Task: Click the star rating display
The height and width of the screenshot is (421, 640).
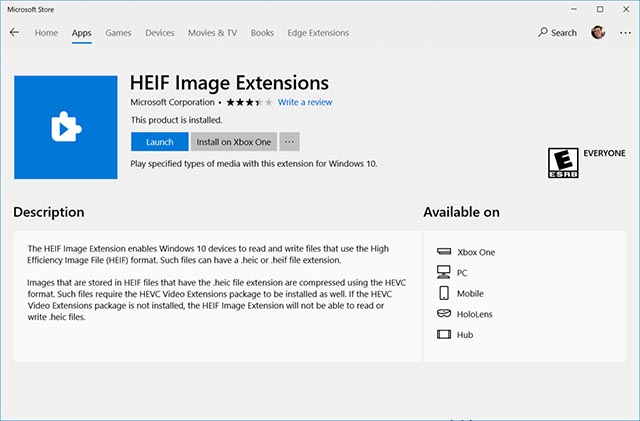Action: coord(249,102)
